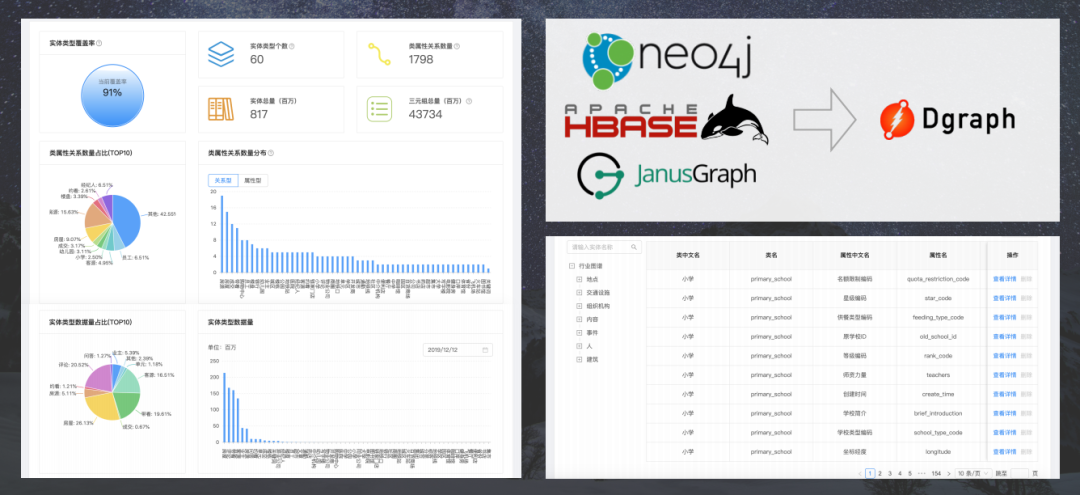Click 查看详情 for the old_school_id row

point(1004,337)
